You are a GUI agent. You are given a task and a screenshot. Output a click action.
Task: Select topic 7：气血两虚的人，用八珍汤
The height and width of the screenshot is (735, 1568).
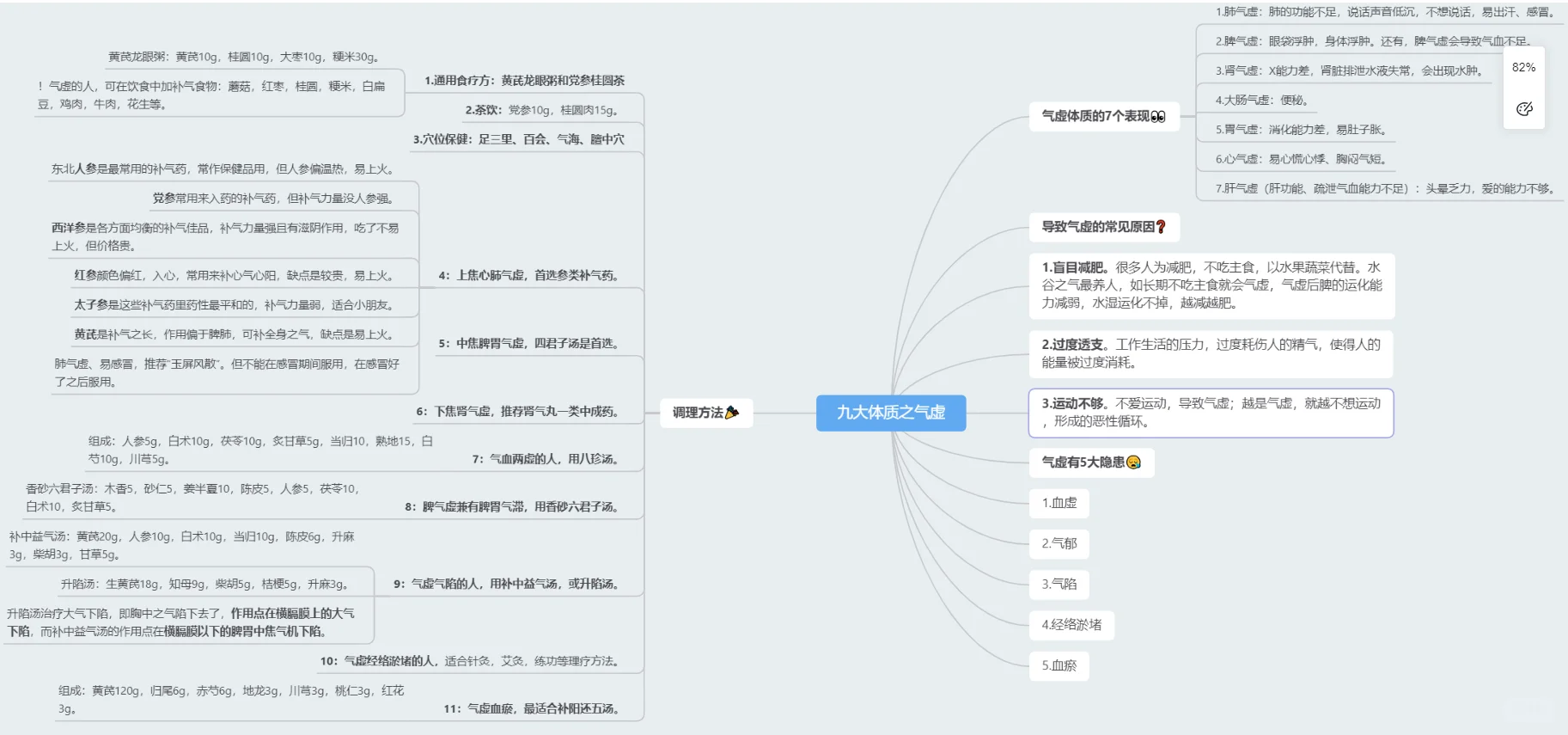[x=546, y=459]
